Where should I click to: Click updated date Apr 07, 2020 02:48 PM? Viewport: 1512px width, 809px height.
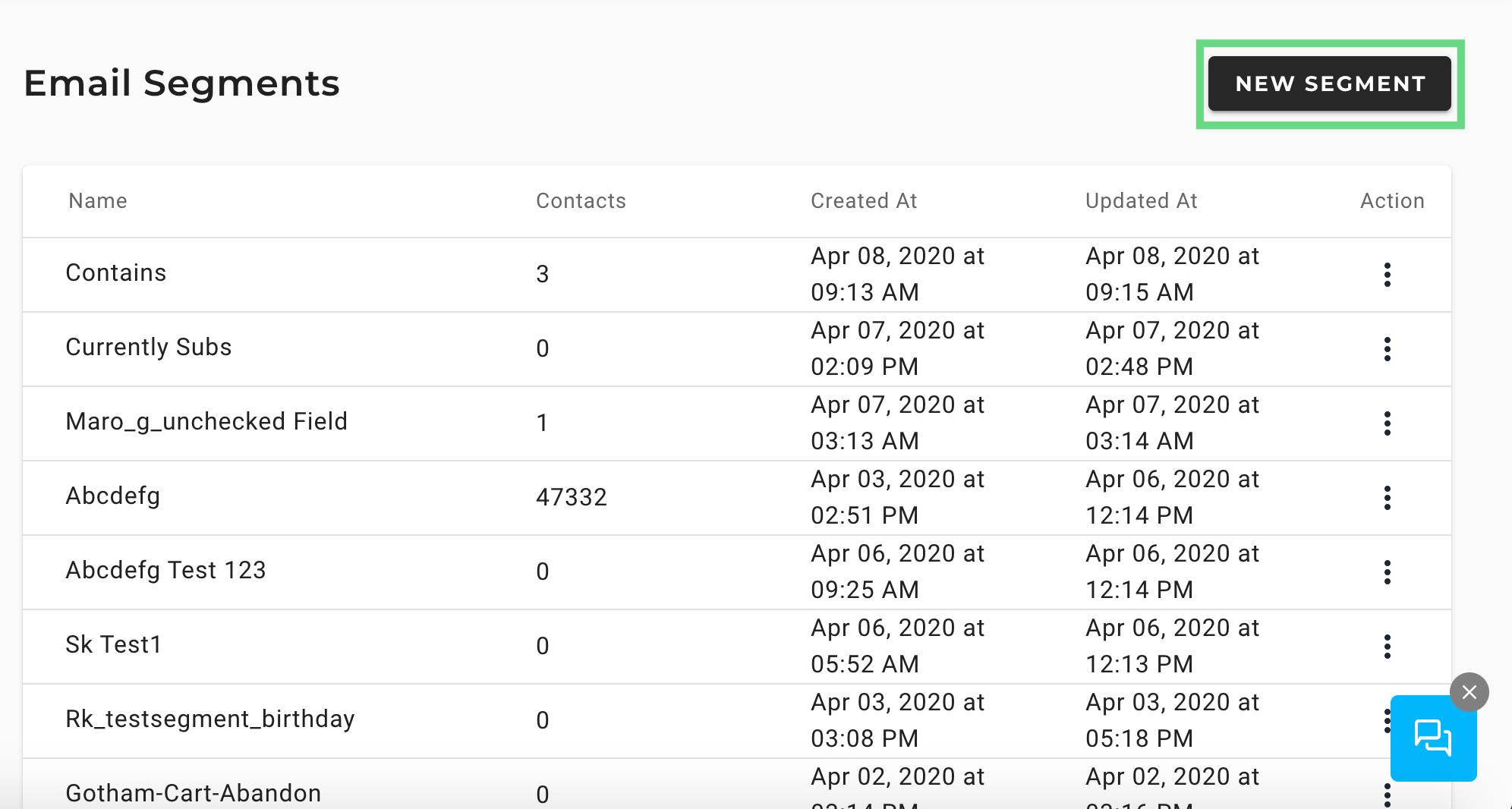pos(1172,348)
